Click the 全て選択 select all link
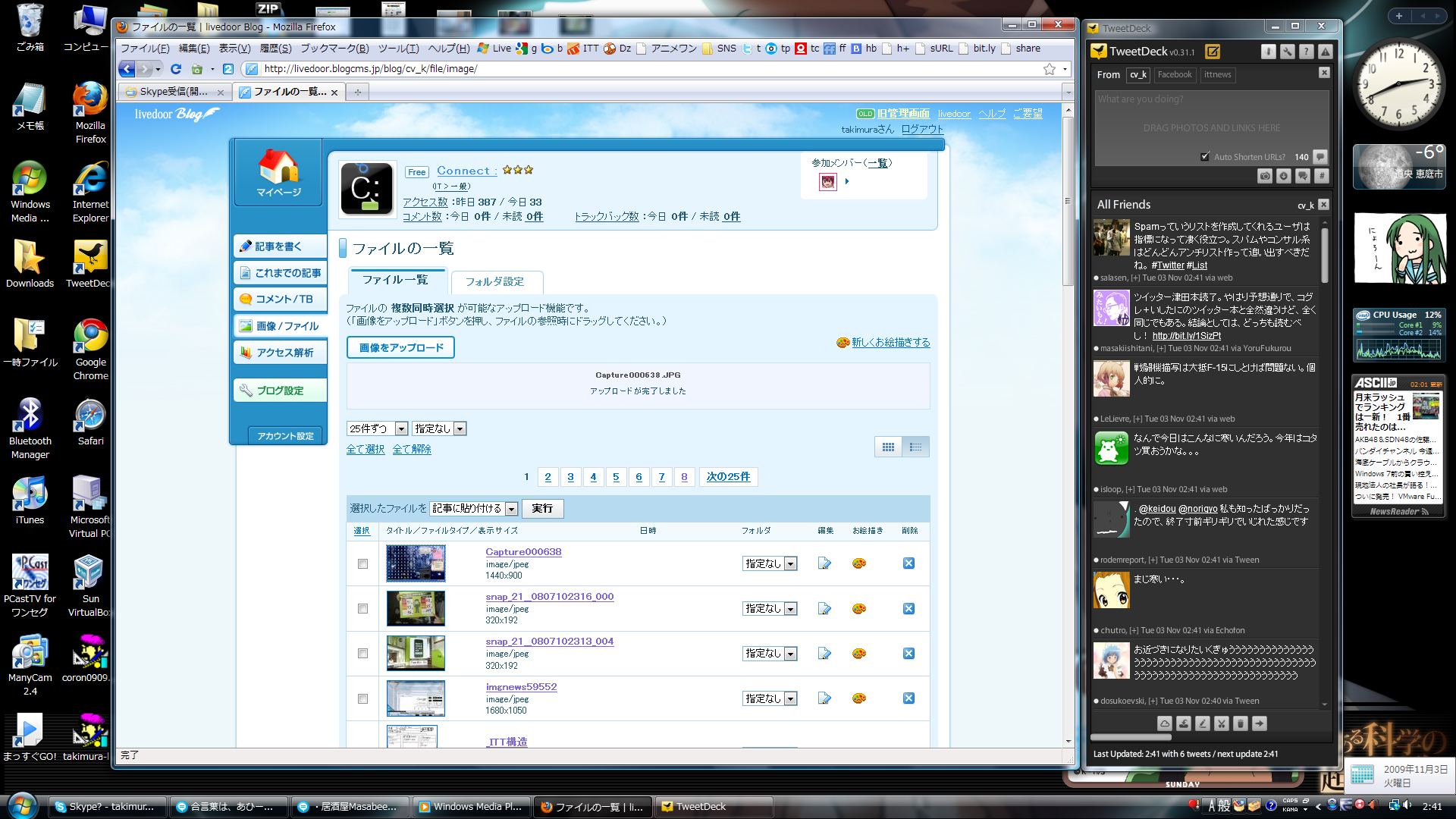Image resolution: width=1456 pixels, height=819 pixels. tap(366, 450)
